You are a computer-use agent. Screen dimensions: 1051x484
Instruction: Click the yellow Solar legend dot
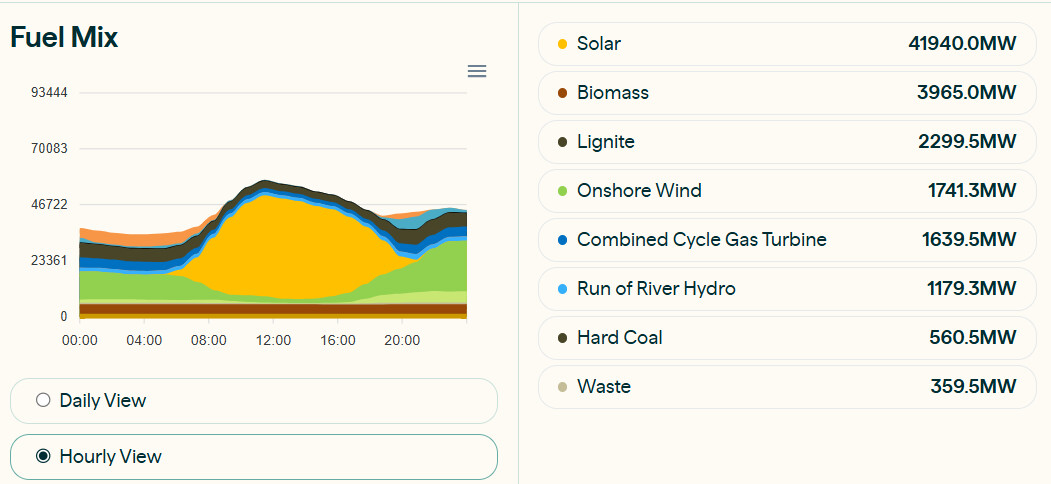coord(562,44)
